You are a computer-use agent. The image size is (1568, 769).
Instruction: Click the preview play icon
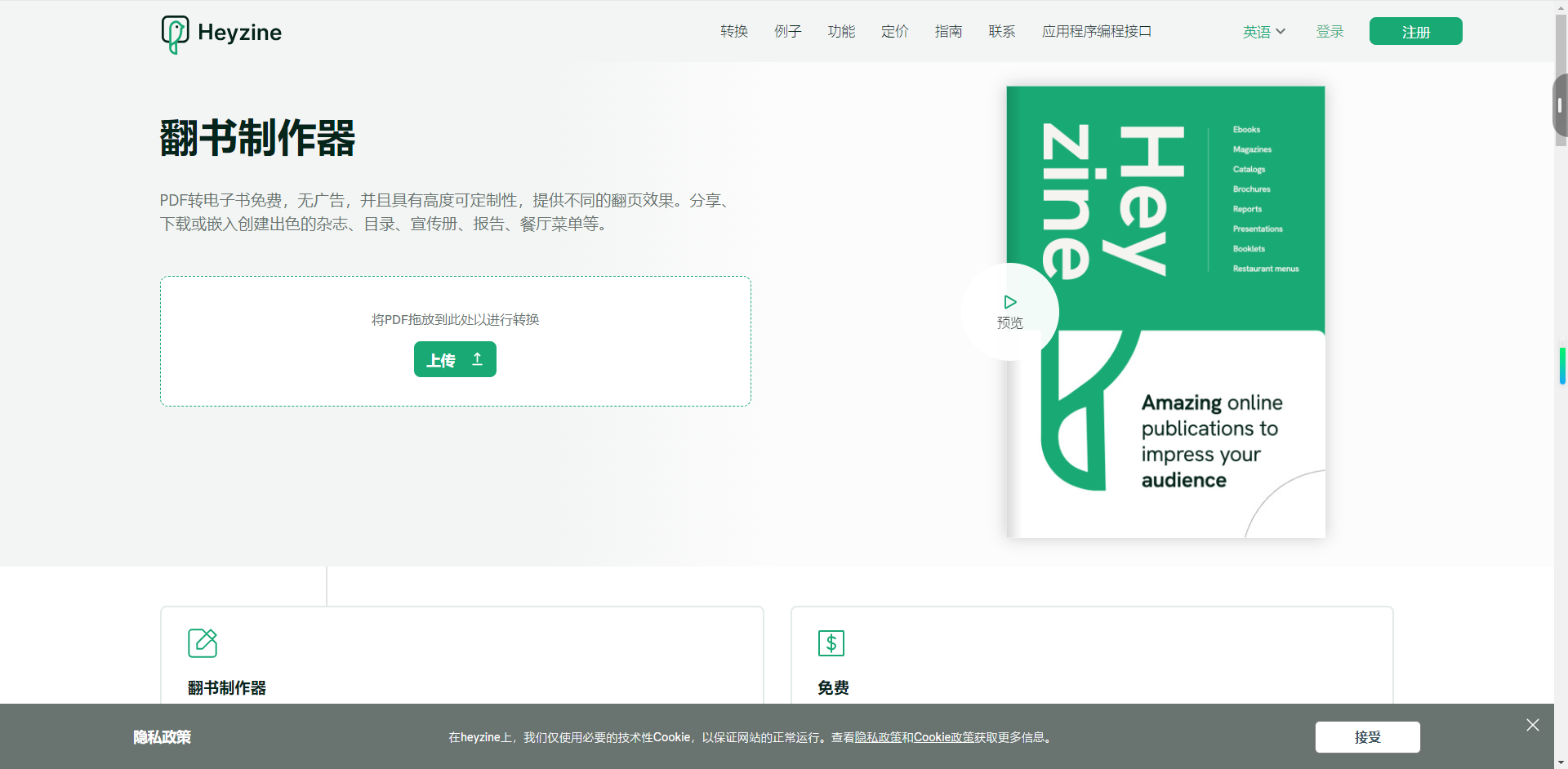click(x=1010, y=302)
